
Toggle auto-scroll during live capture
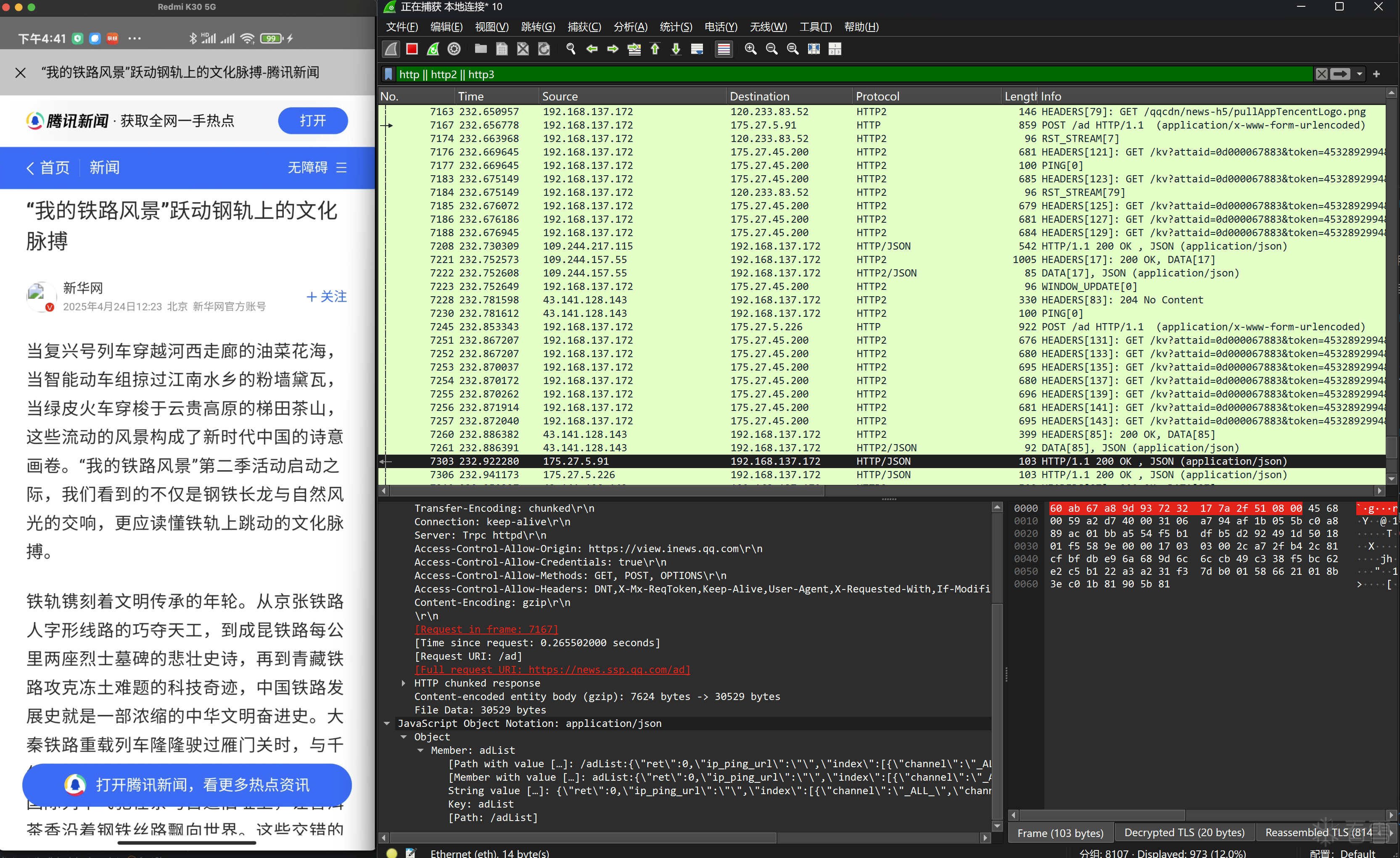click(697, 50)
